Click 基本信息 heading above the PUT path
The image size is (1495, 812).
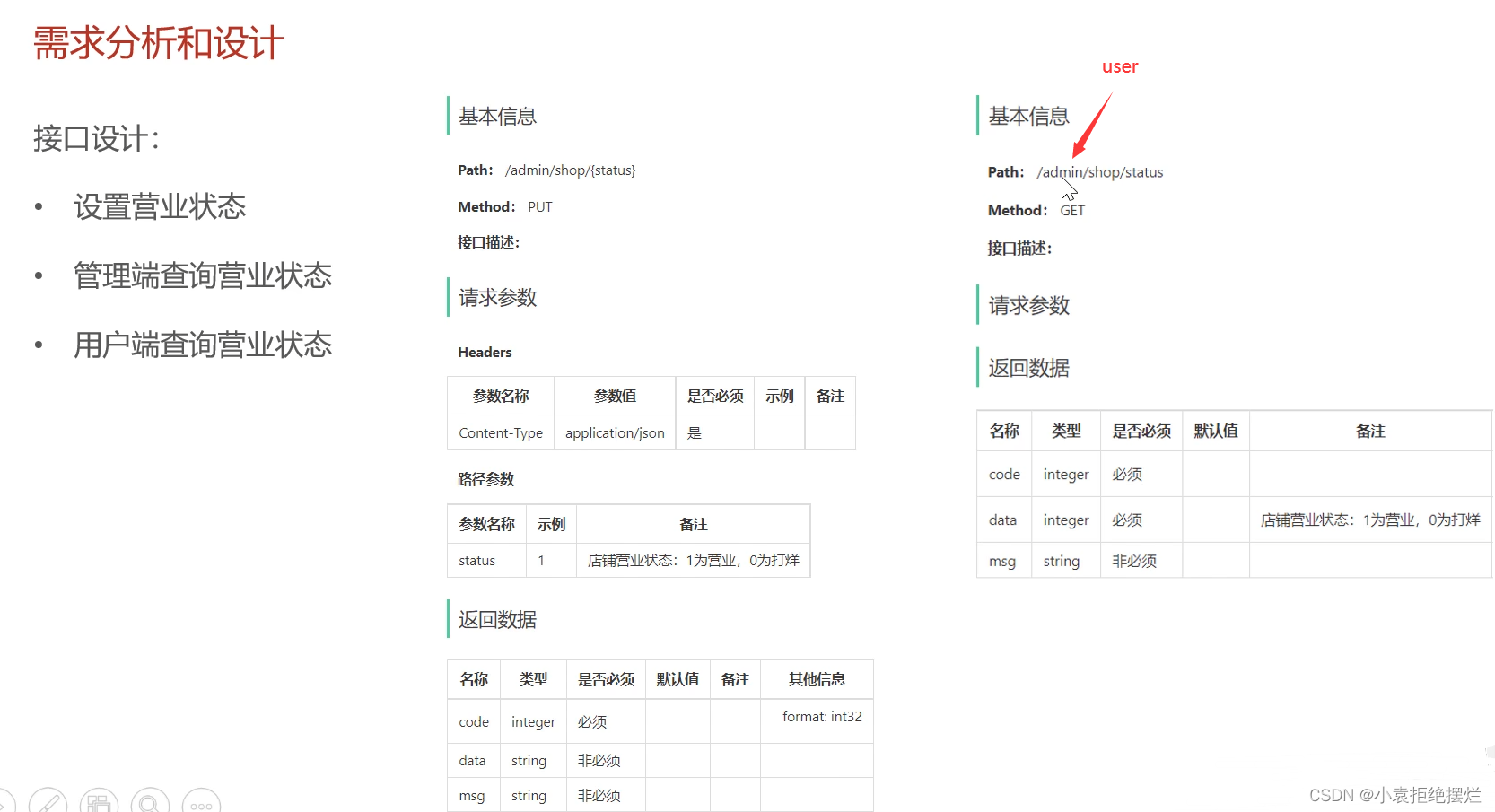coord(497,116)
